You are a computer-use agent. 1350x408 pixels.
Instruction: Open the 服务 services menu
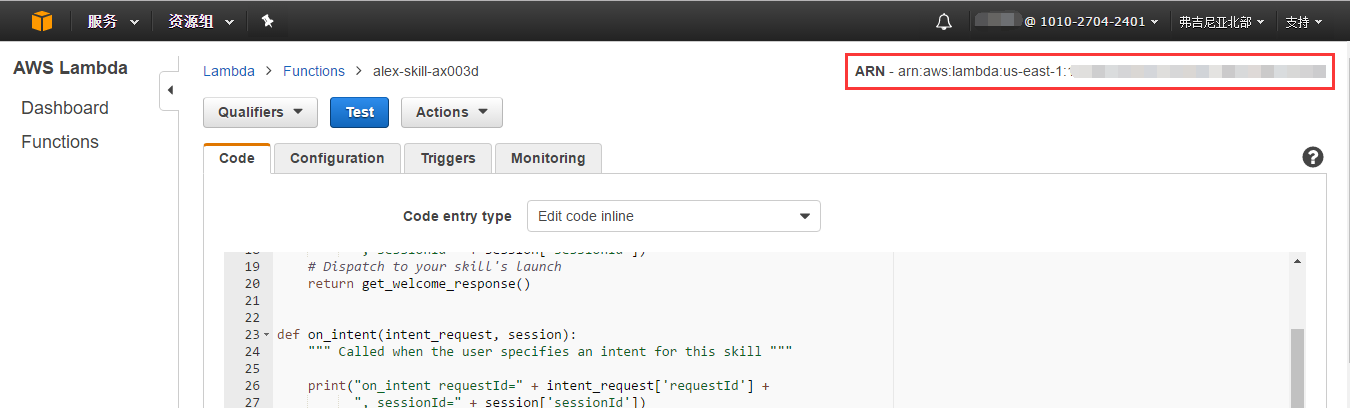(x=112, y=21)
